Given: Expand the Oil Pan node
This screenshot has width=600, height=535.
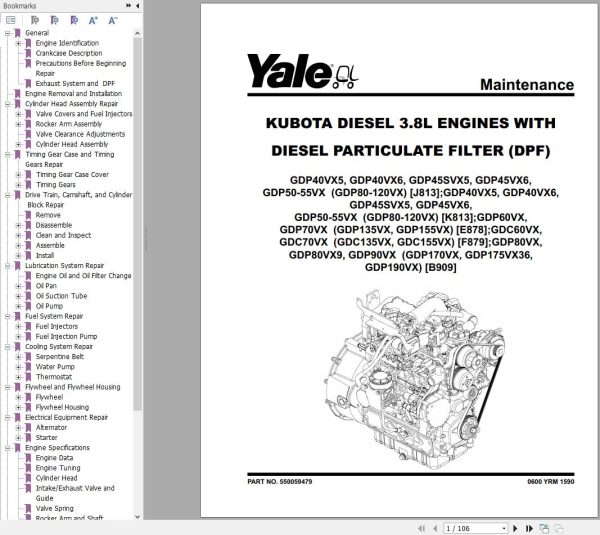Looking at the screenshot, I should pyautogui.click(x=18, y=286).
